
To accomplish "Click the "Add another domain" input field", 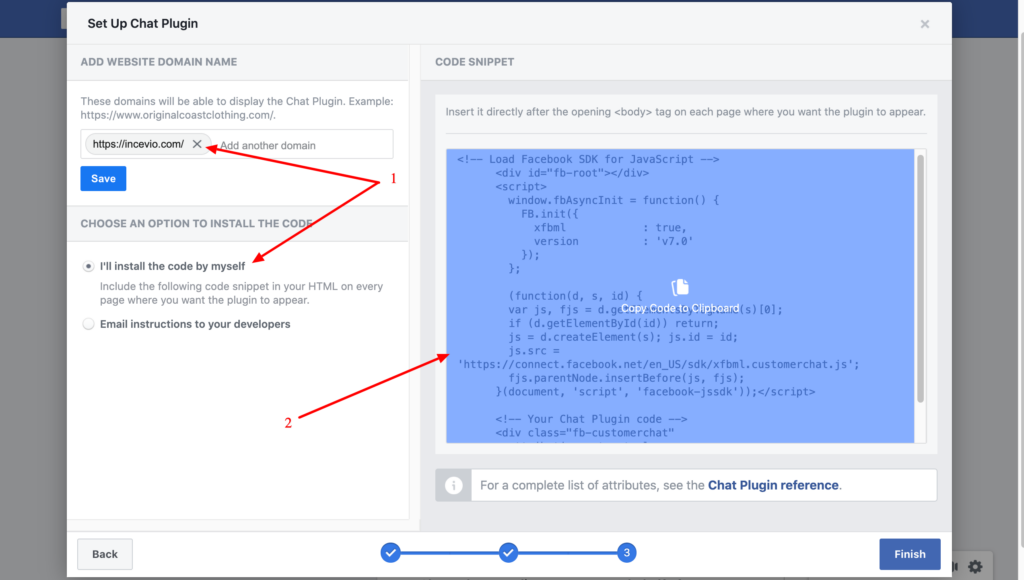I will (x=300, y=145).
